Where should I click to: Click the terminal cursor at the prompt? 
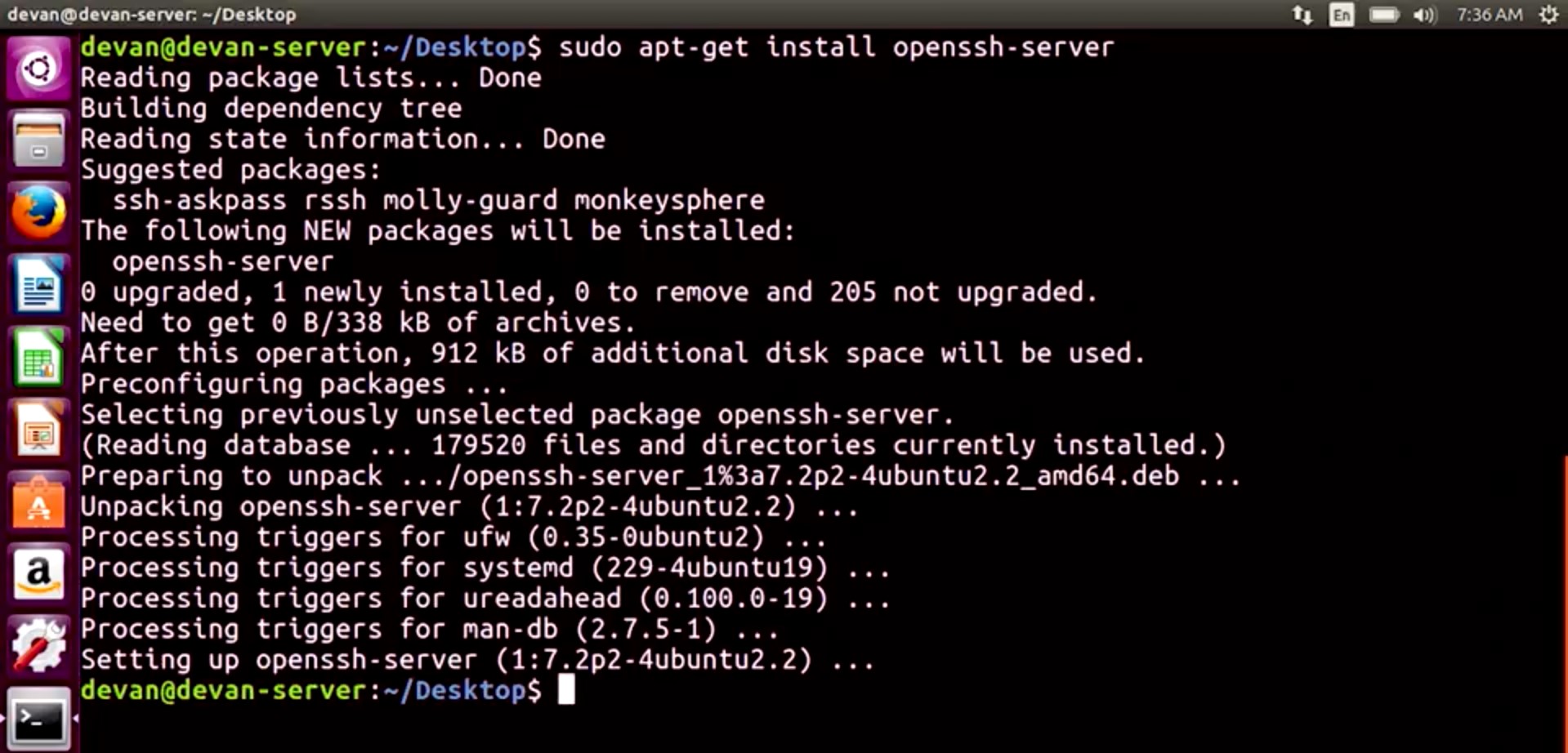click(x=566, y=690)
